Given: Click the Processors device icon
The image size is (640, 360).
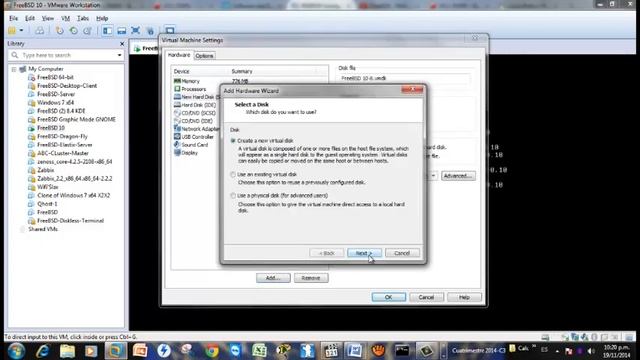Looking at the screenshot, I should tap(177, 89).
